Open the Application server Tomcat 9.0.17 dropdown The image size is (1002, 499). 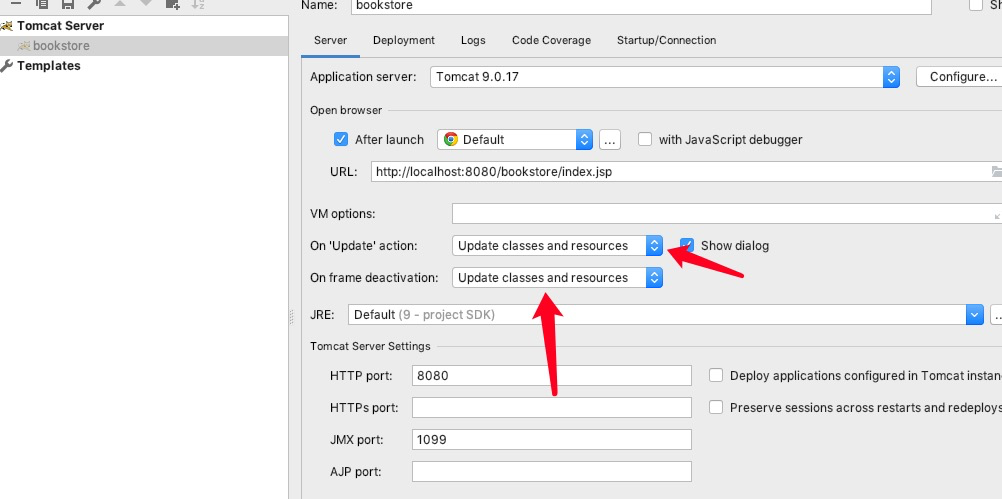(665, 77)
